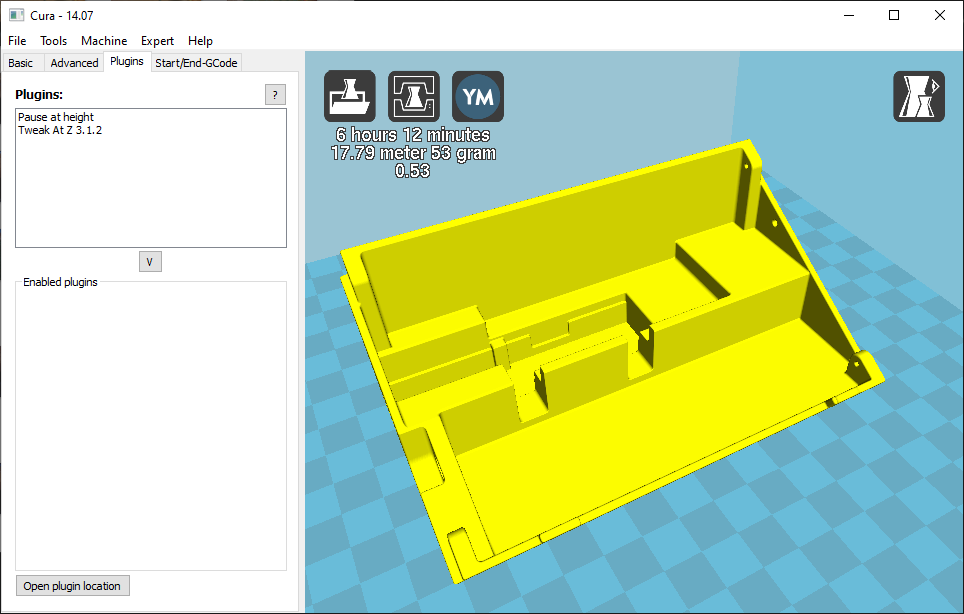
Task: Click the Save toolpath icon
Action: (x=414, y=96)
